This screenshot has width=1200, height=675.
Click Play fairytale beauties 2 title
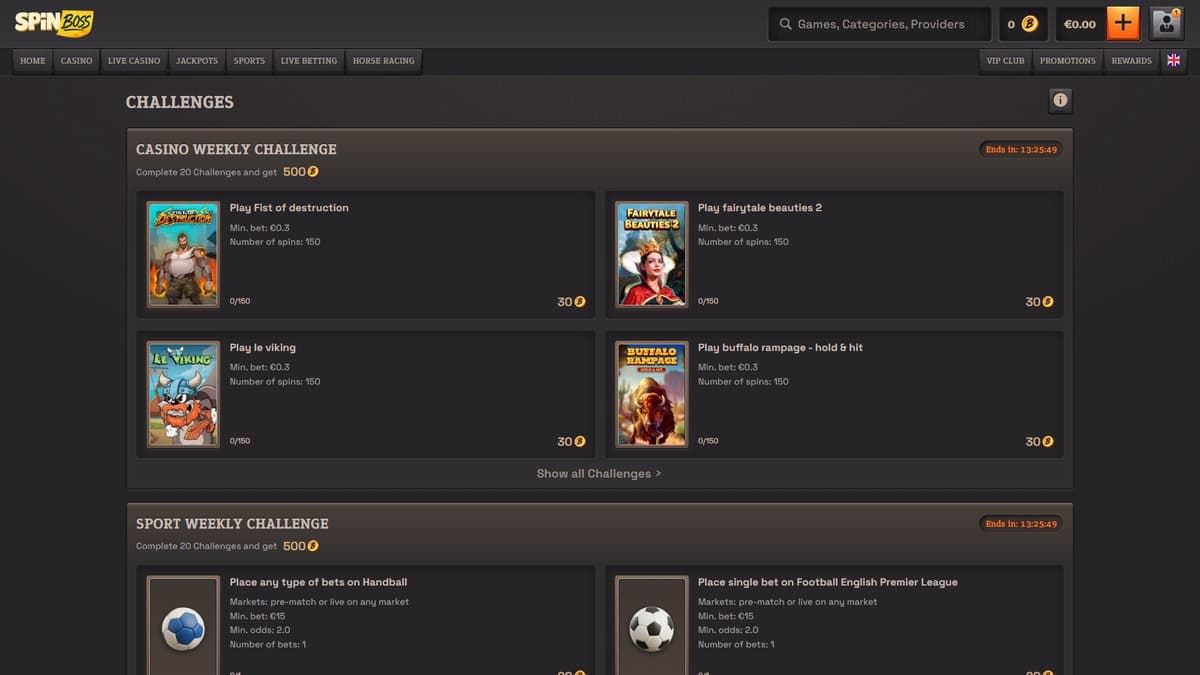[x=760, y=208]
